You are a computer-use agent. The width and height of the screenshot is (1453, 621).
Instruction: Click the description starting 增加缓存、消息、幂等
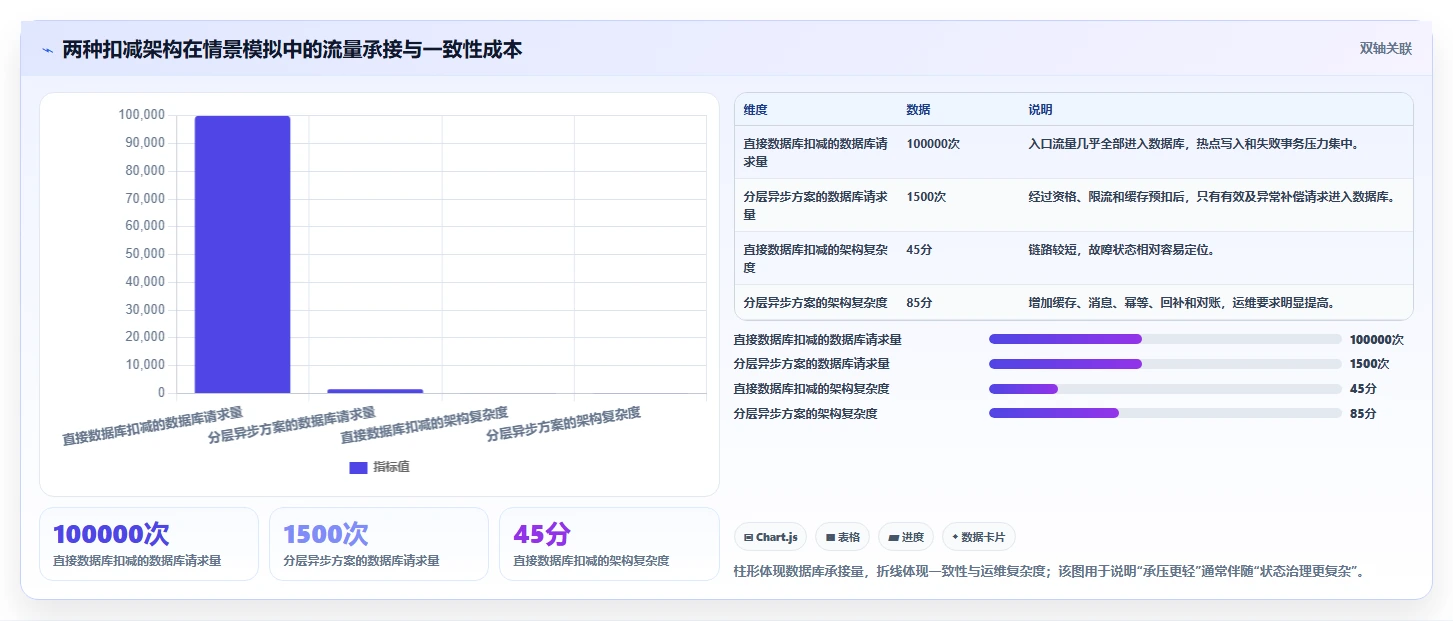point(1182,302)
